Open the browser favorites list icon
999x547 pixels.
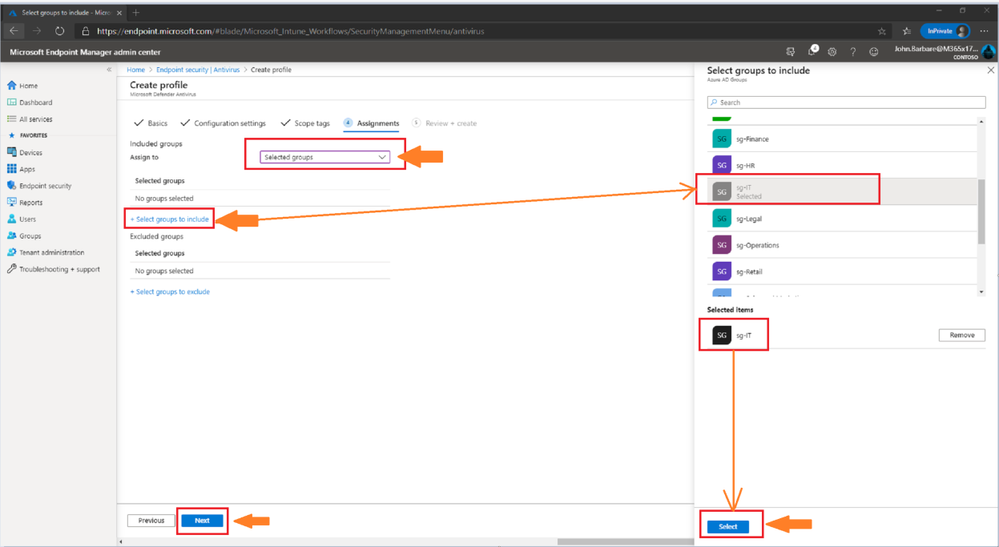(907, 31)
